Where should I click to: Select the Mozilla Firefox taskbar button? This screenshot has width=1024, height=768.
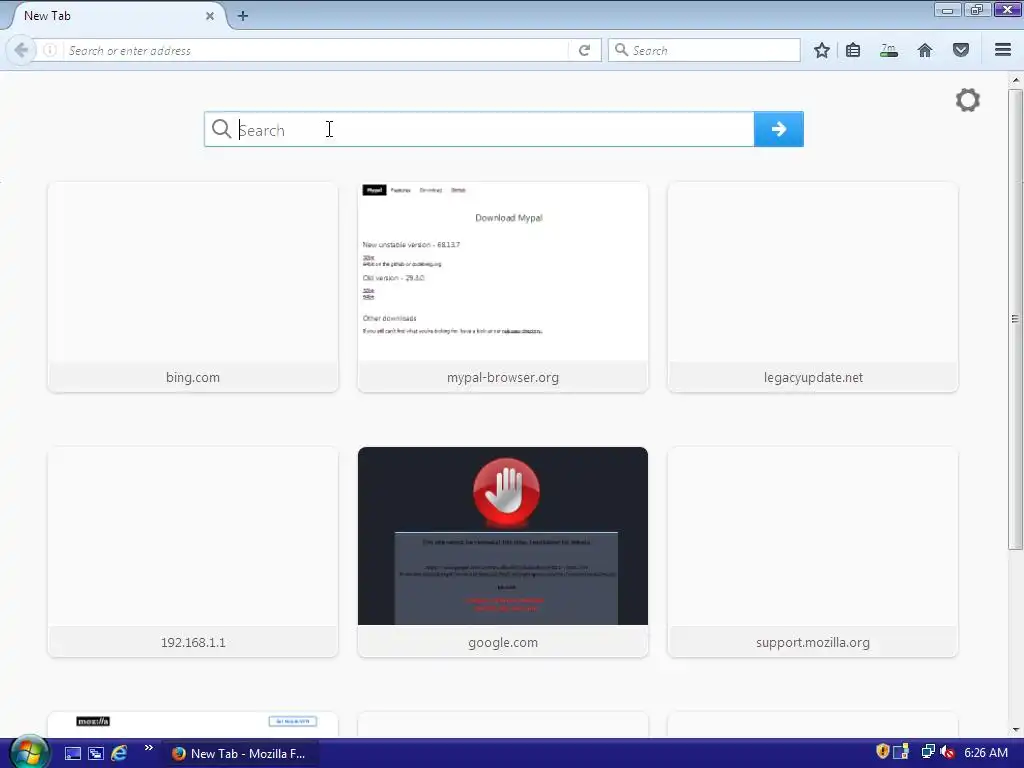click(x=240, y=754)
